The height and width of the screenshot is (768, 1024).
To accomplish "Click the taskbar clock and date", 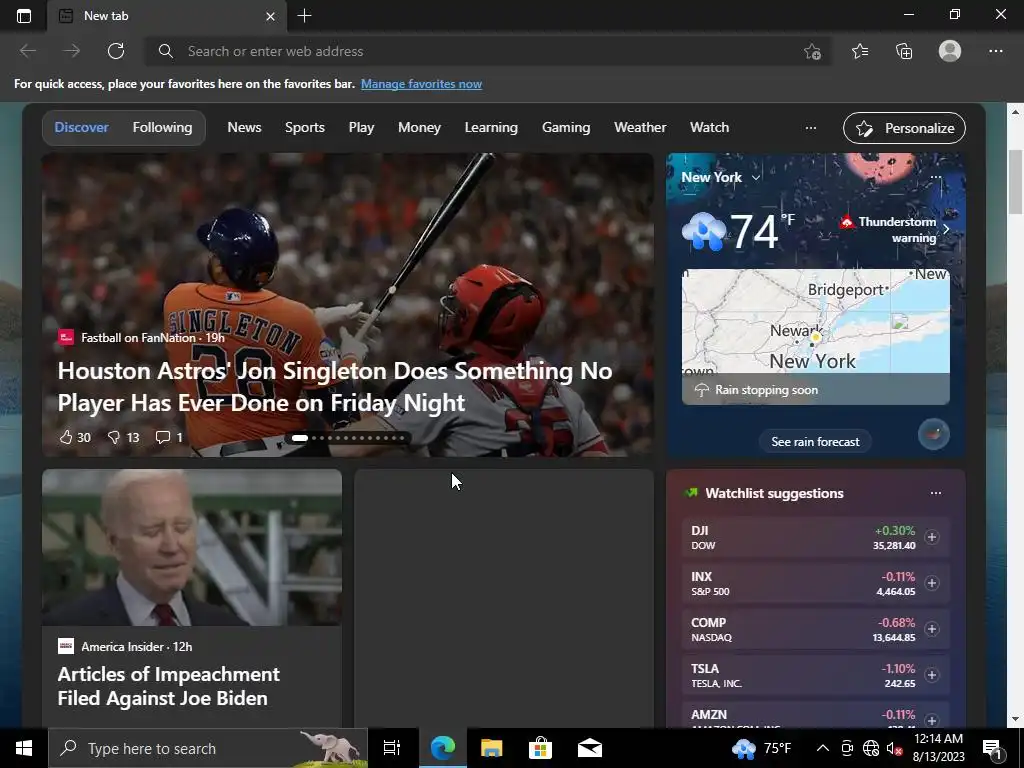I will pyautogui.click(x=938, y=748).
